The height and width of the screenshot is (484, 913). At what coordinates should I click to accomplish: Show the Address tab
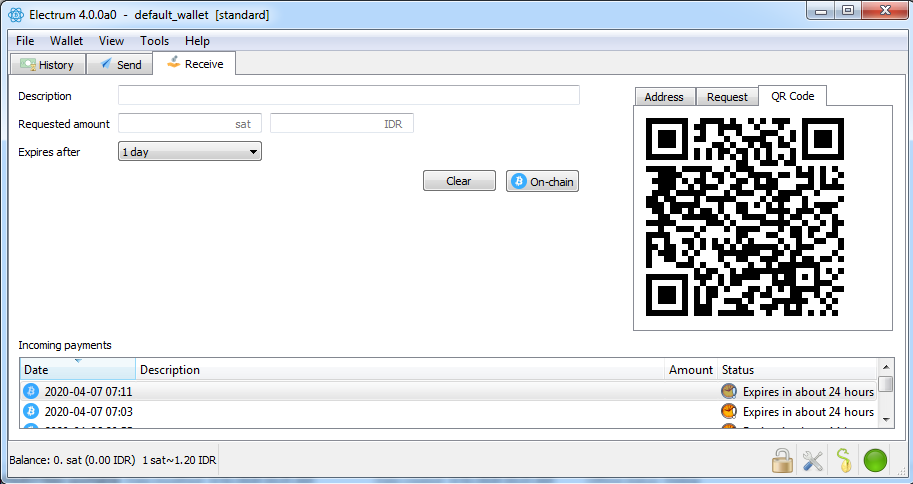(x=664, y=97)
